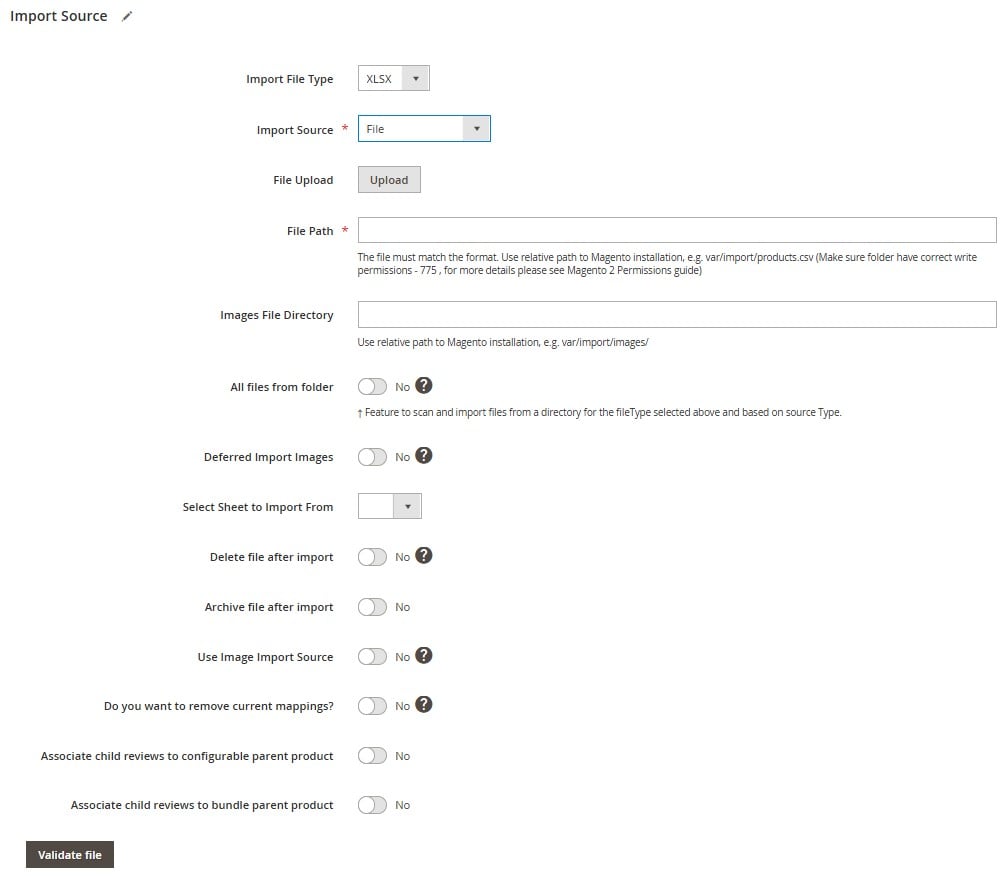This screenshot has height=876, width=1002.
Task: Toggle Use Image Import Source switch
Action: [372, 657]
